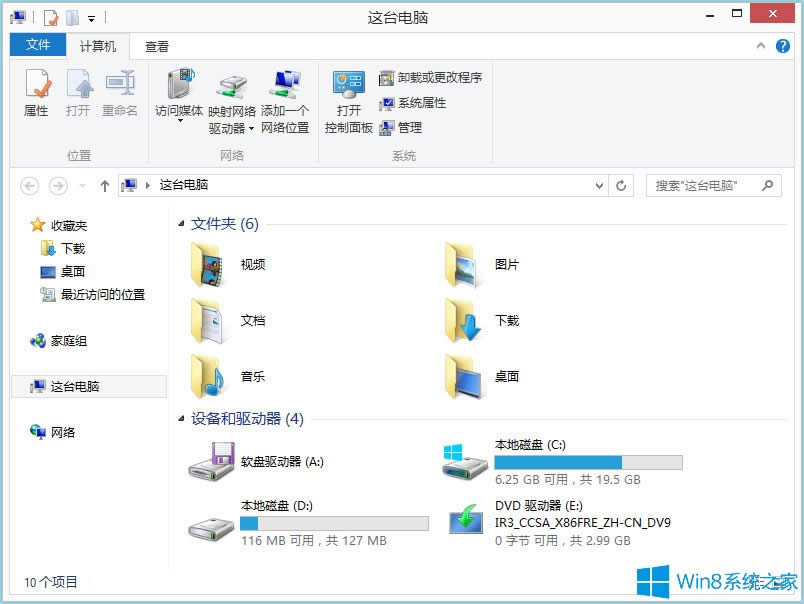Collapse the ribbon using the chevron toggle
The width and height of the screenshot is (804, 604).
pyautogui.click(x=761, y=45)
